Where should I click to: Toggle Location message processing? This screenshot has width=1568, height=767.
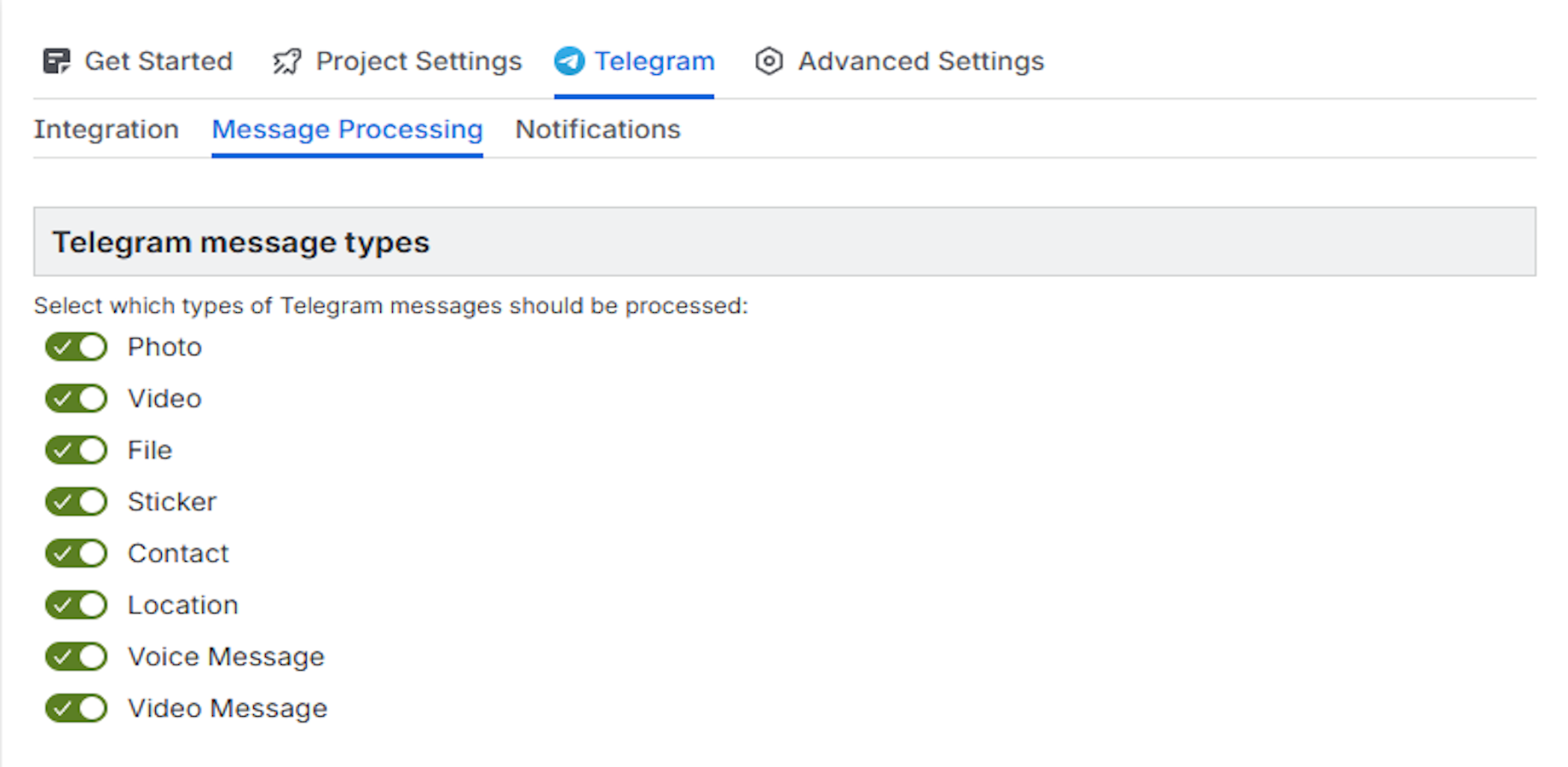77,605
